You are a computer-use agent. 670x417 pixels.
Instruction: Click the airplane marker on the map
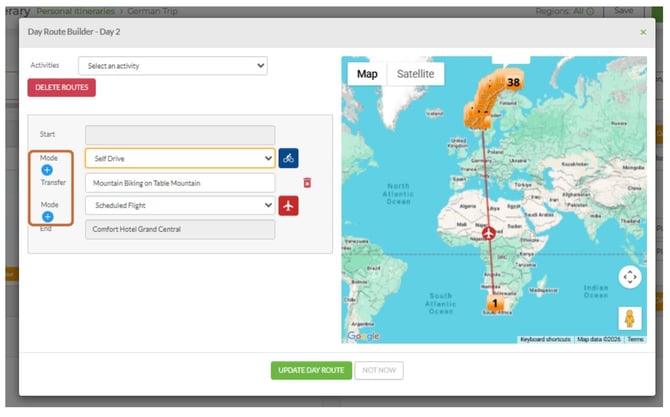click(x=489, y=233)
